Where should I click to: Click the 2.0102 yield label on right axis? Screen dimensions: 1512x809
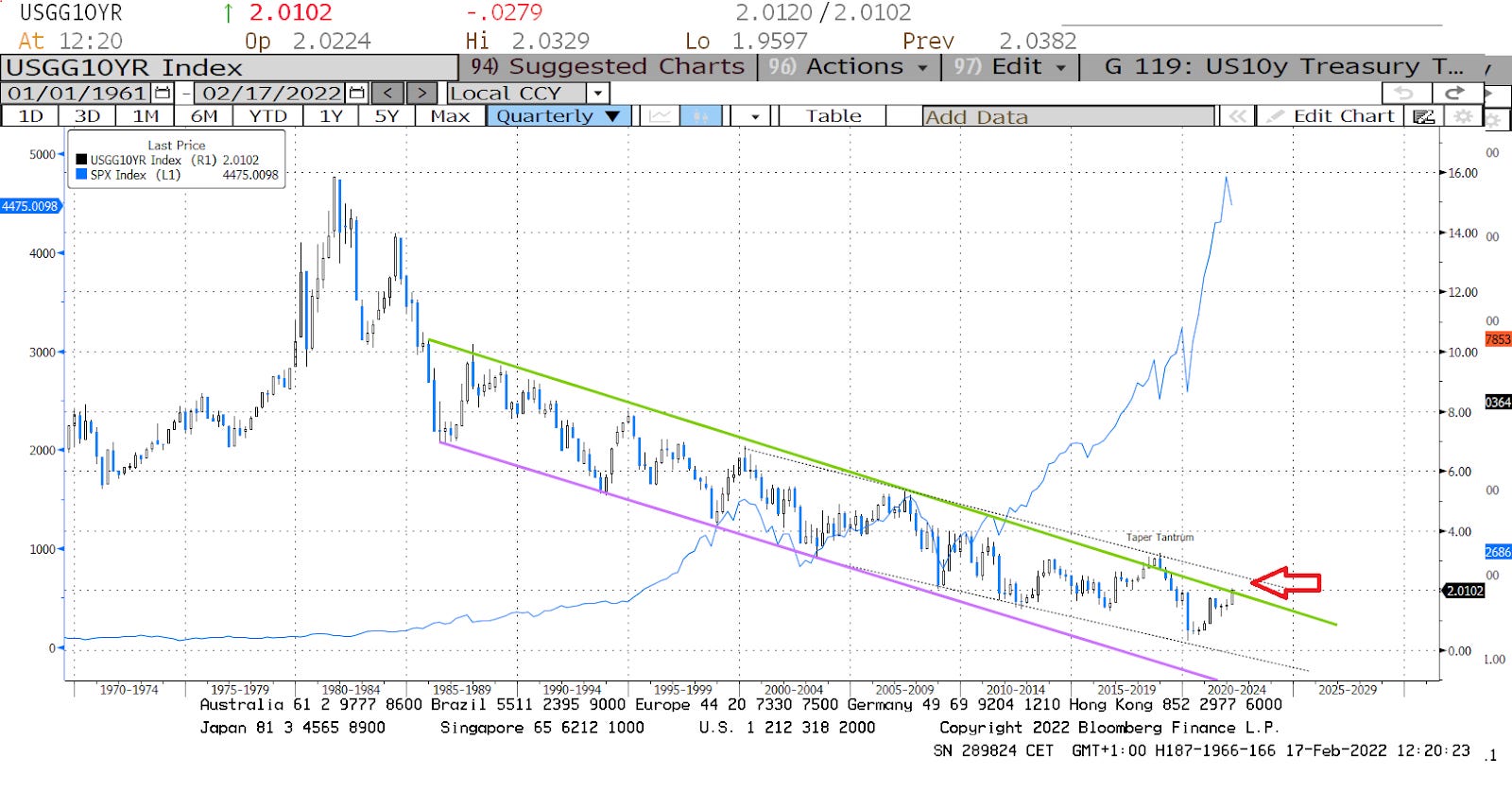pos(1464,591)
